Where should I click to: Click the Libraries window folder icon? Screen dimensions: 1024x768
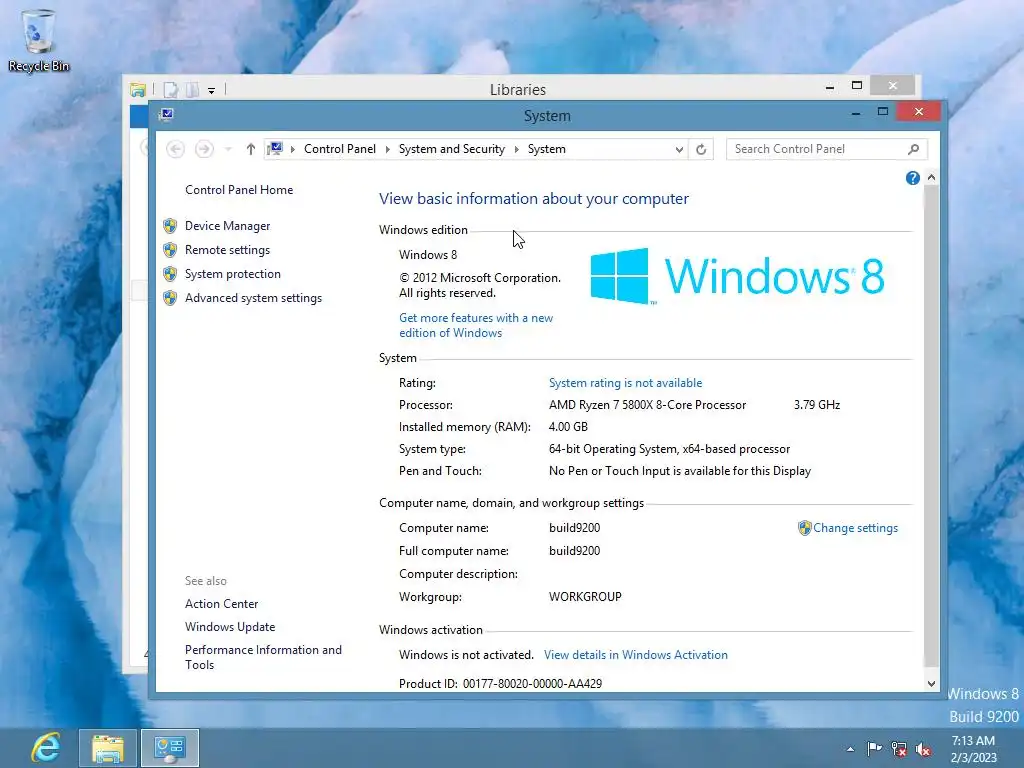(138, 89)
